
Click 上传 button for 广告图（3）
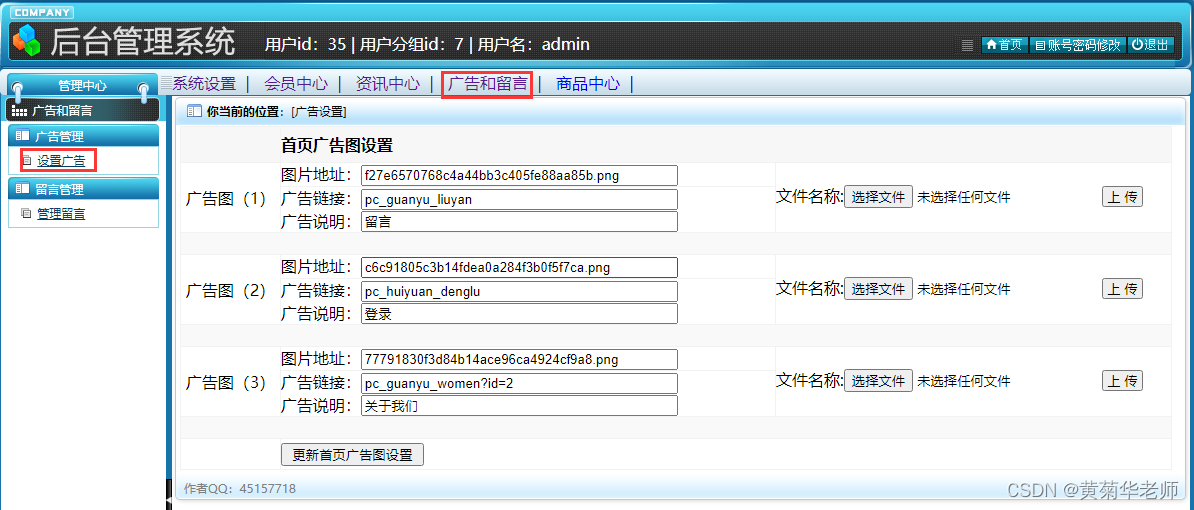1122,381
